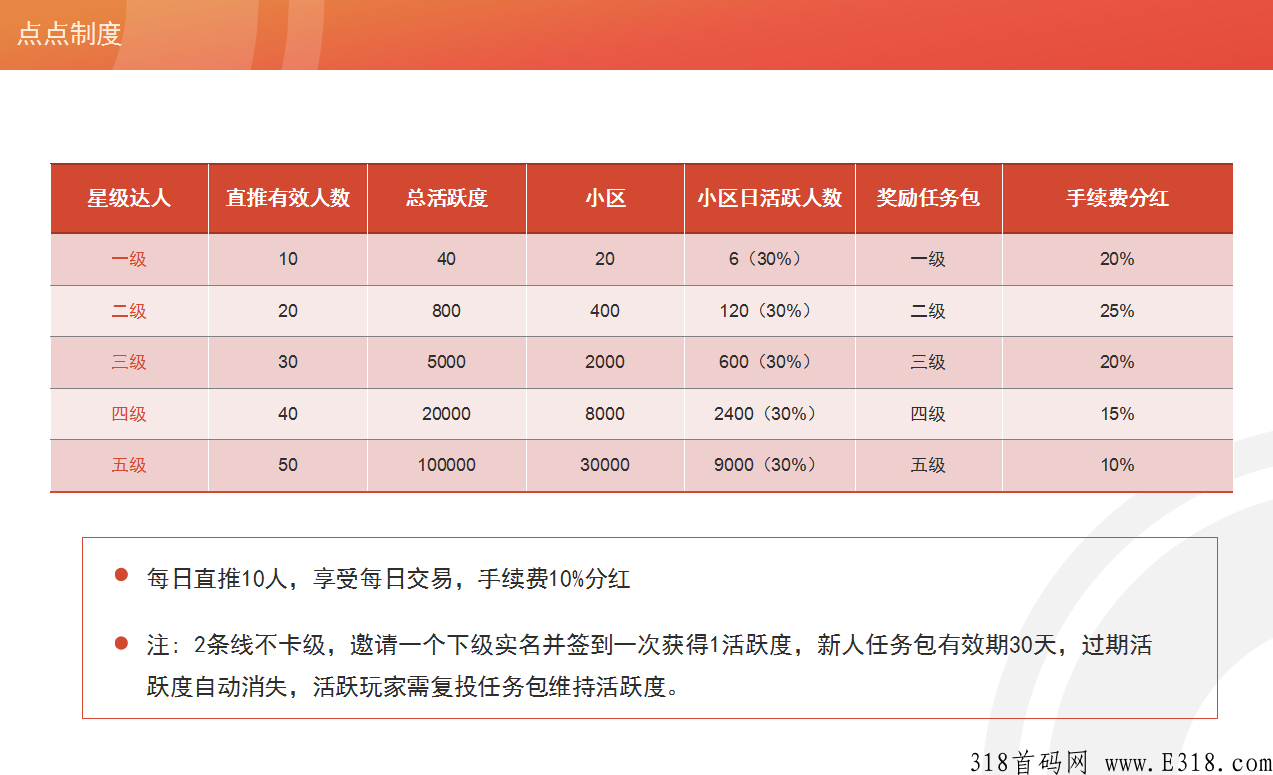Click fee dividend '10%' in 五级 row
1273x775 pixels.
point(1117,465)
